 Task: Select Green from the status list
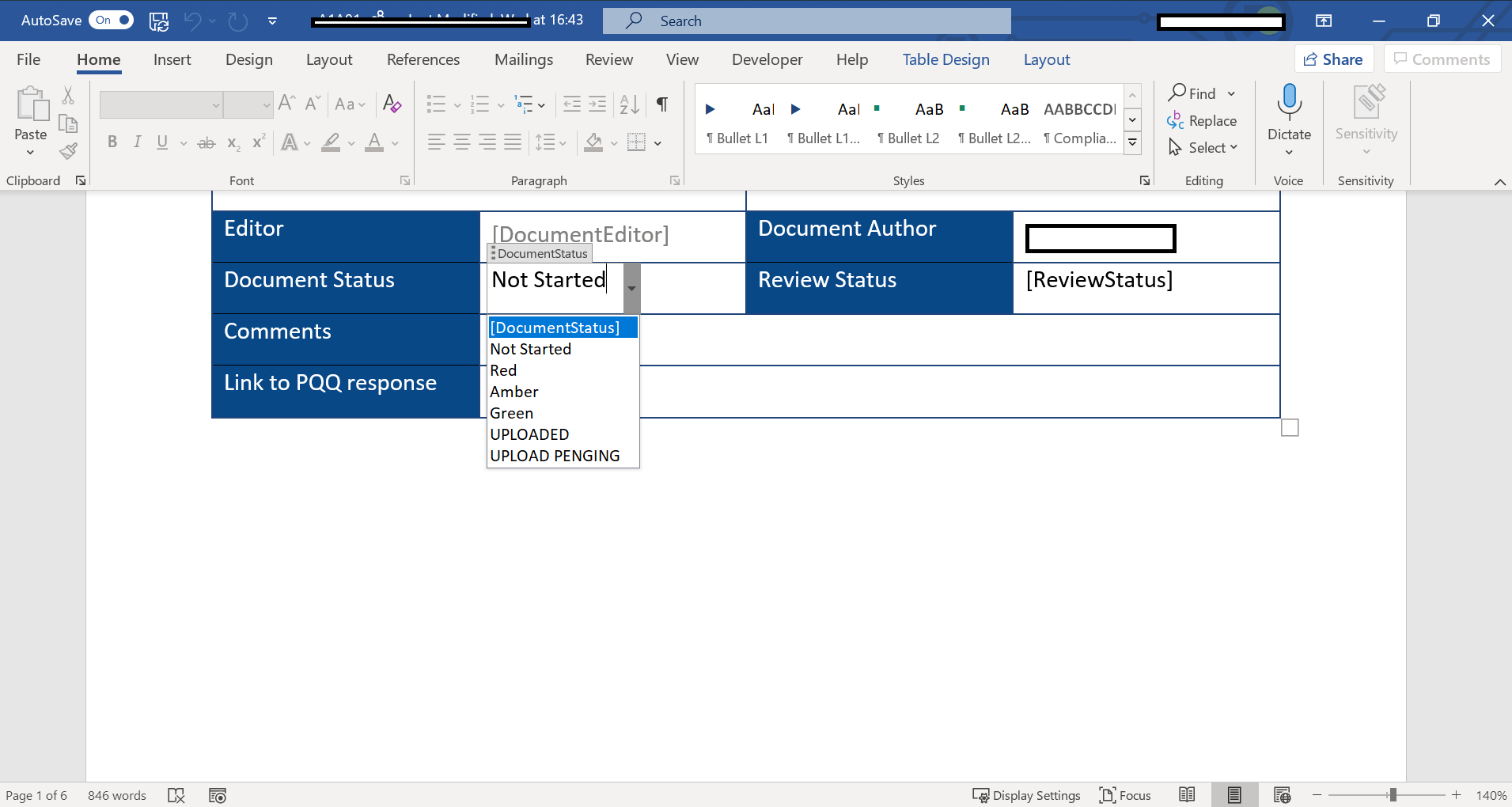point(511,412)
